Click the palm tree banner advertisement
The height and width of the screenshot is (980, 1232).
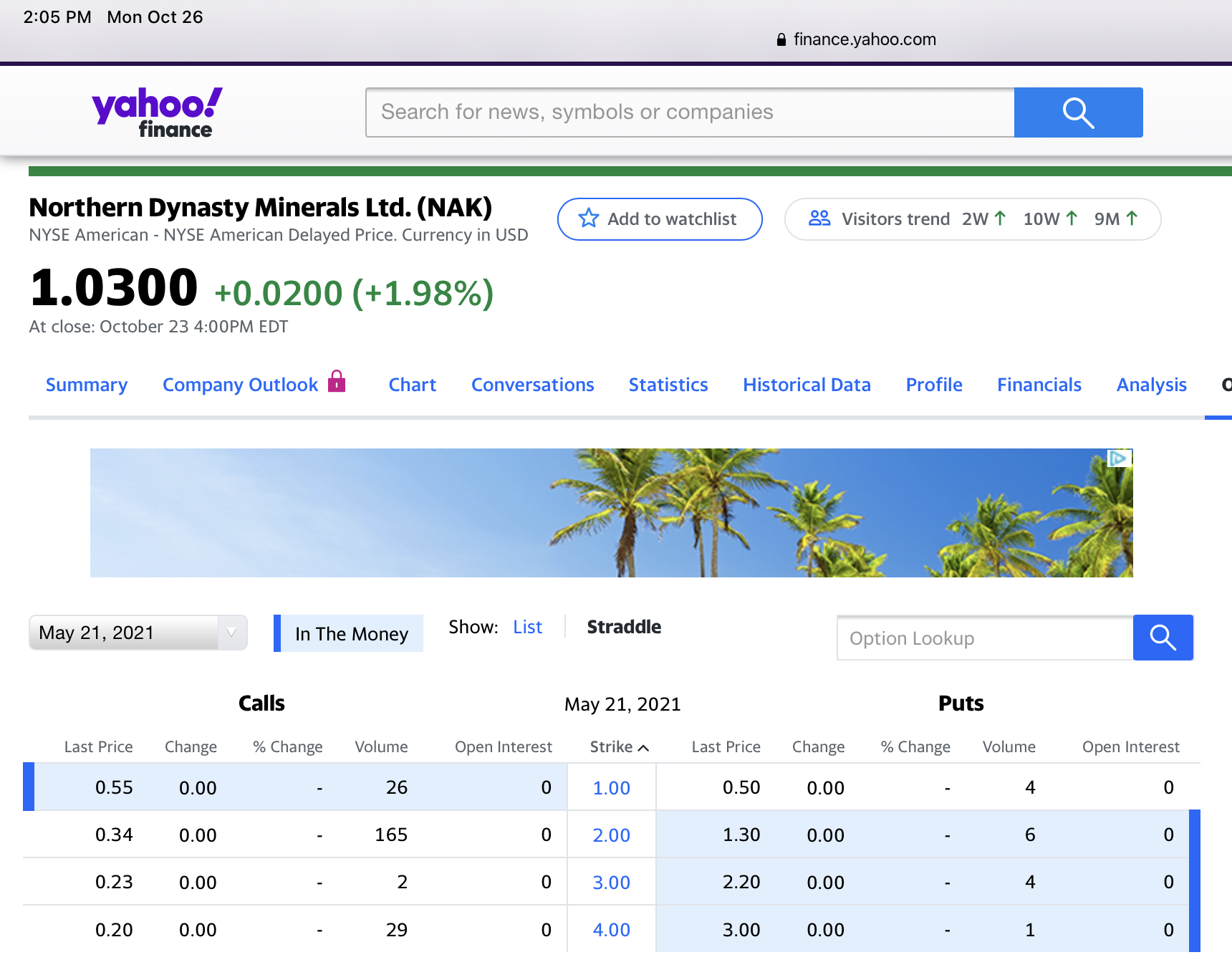[611, 513]
